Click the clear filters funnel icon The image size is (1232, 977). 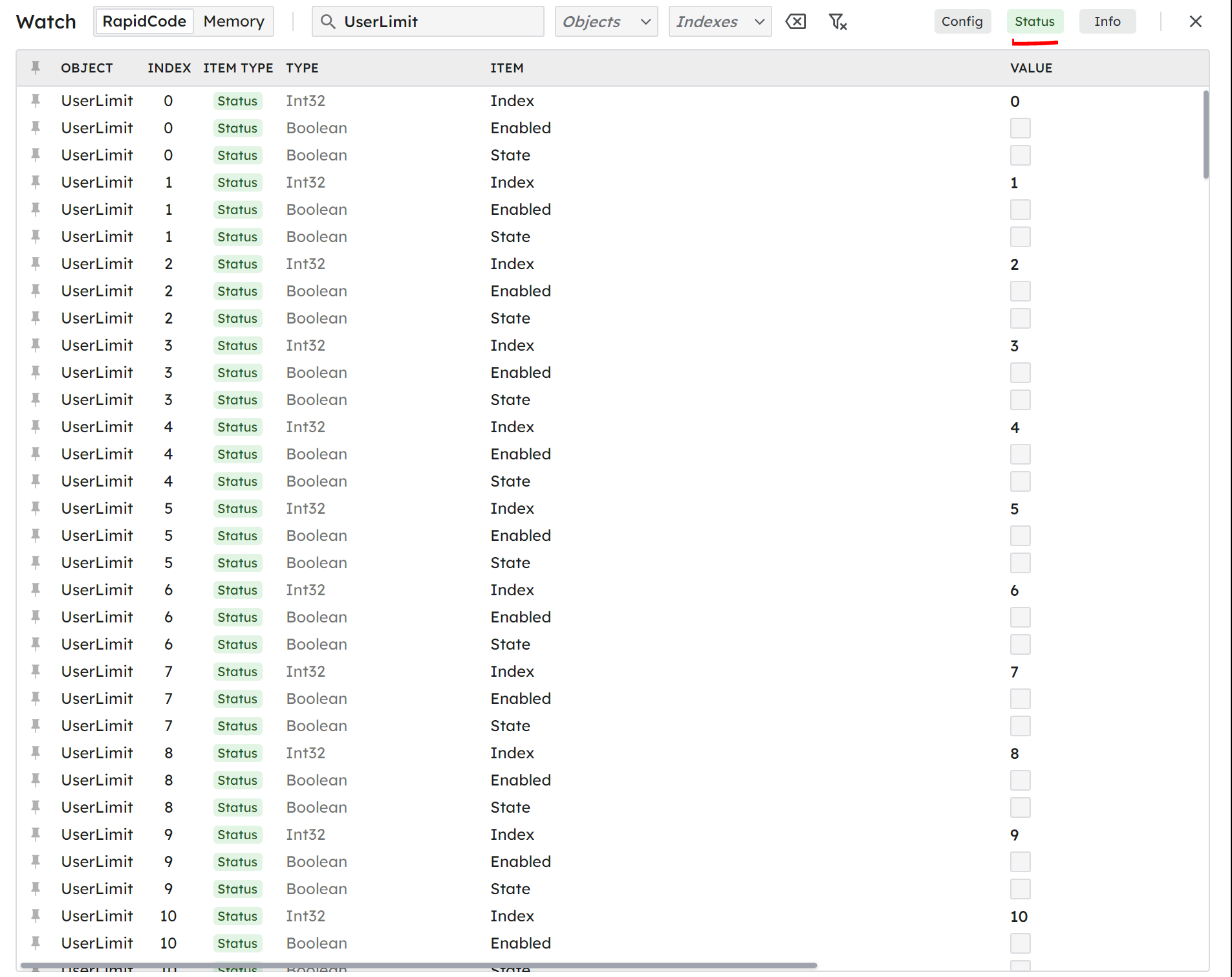click(838, 22)
